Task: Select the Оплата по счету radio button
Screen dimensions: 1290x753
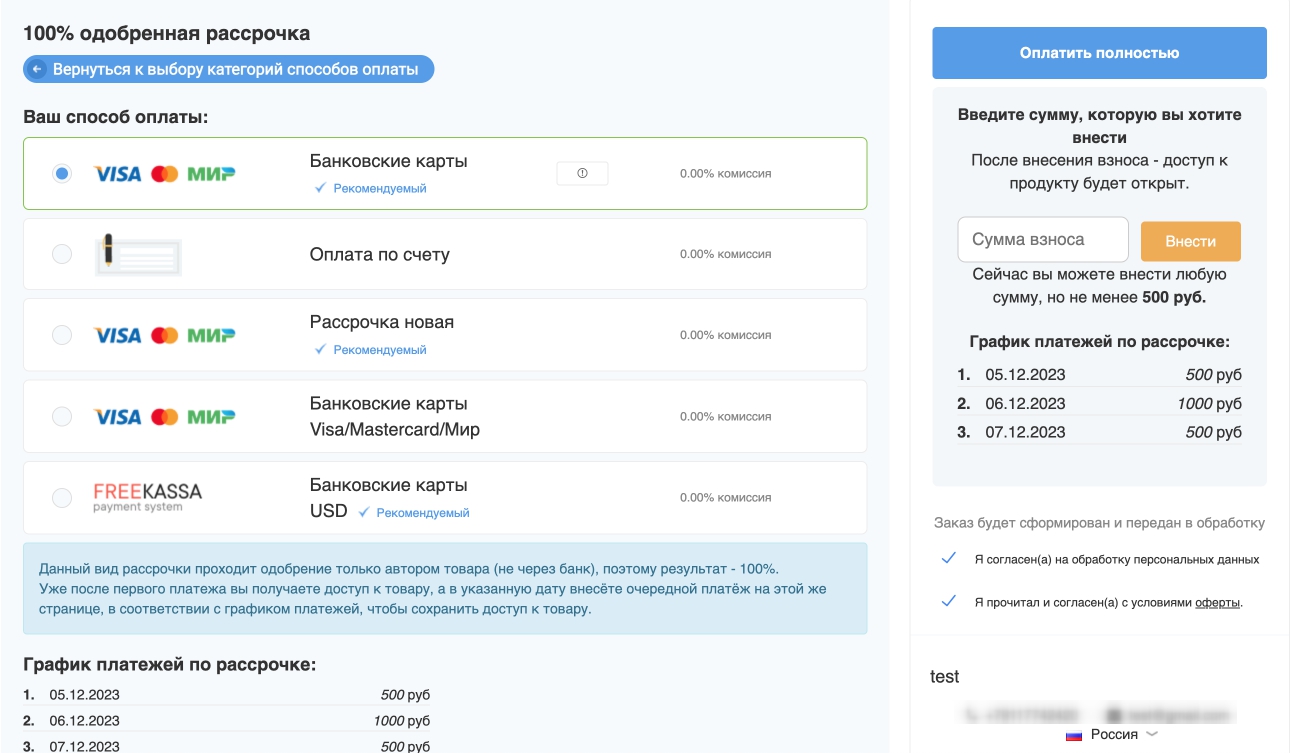Action: [62, 254]
